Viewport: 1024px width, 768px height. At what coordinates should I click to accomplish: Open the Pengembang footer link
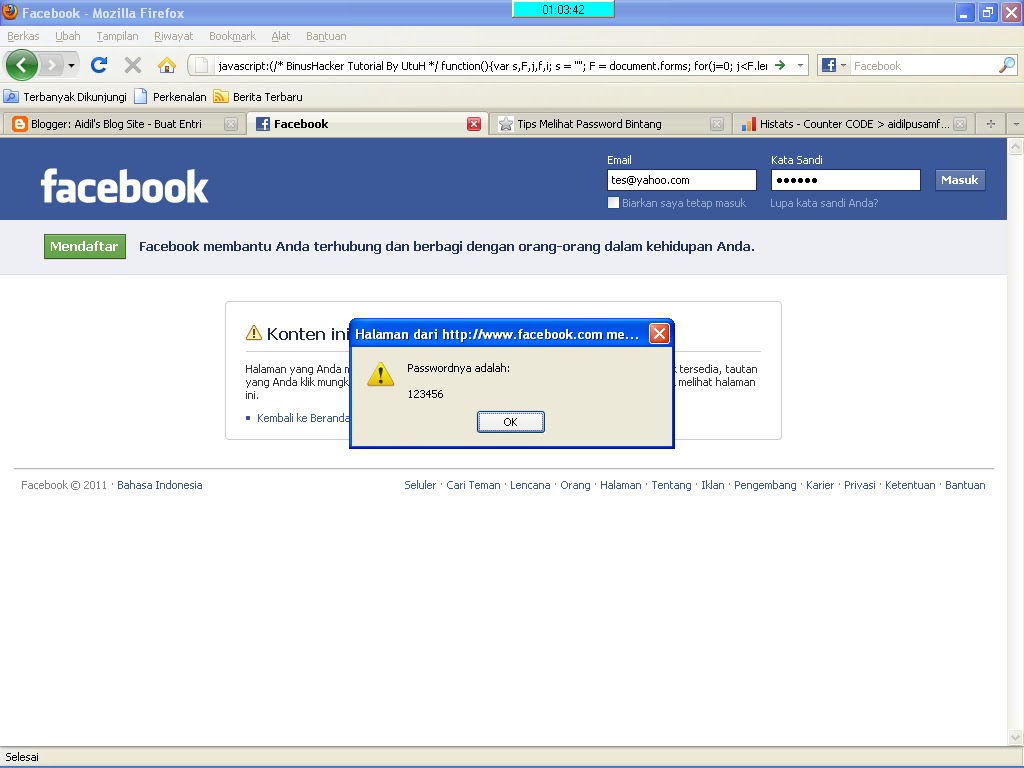[765, 485]
